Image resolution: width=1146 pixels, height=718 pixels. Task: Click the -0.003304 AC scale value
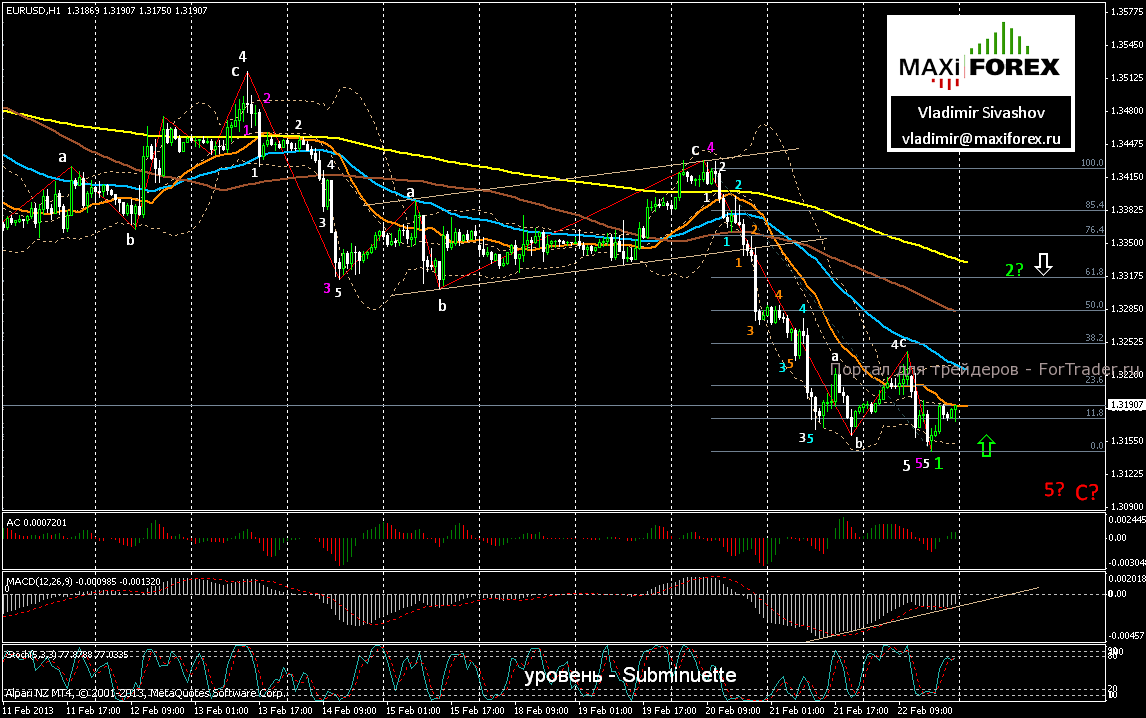(1126, 562)
